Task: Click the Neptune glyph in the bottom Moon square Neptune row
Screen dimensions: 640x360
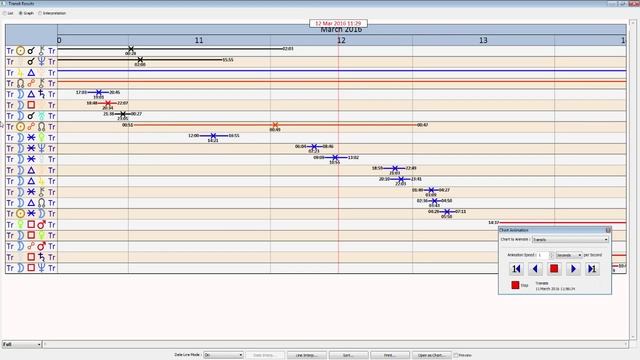Action: point(41,268)
